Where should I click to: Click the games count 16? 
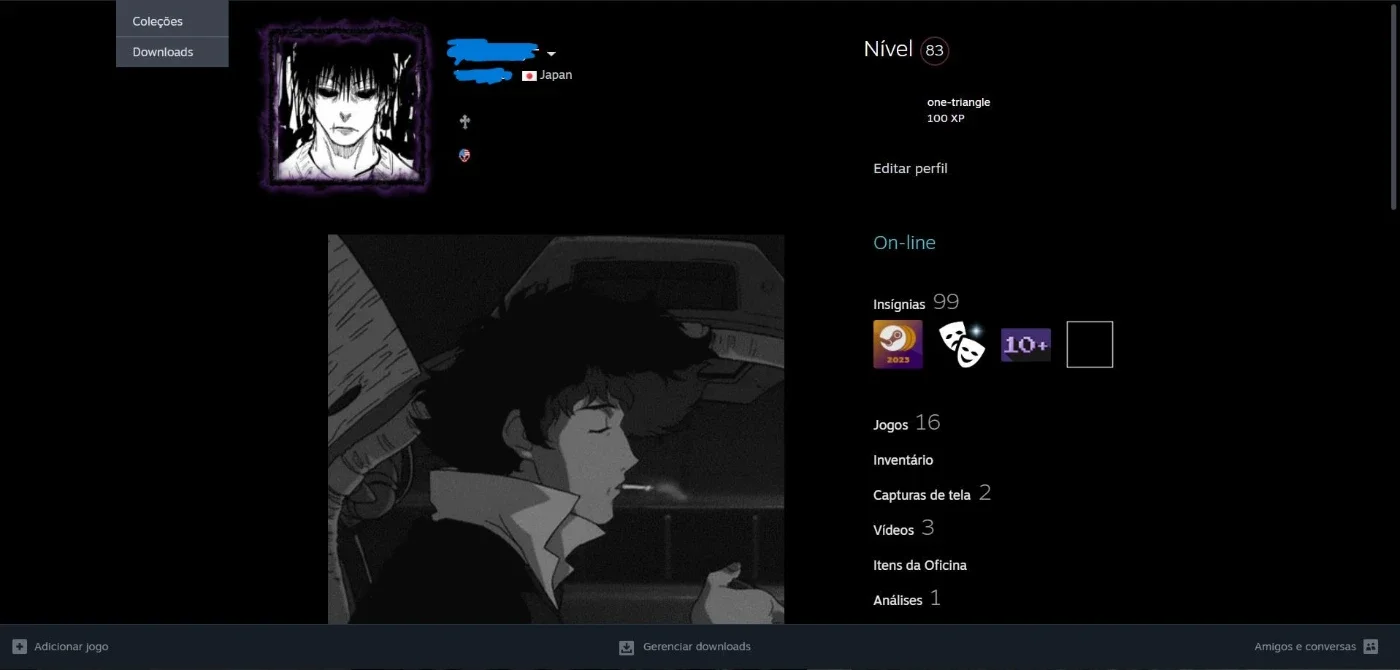click(928, 422)
